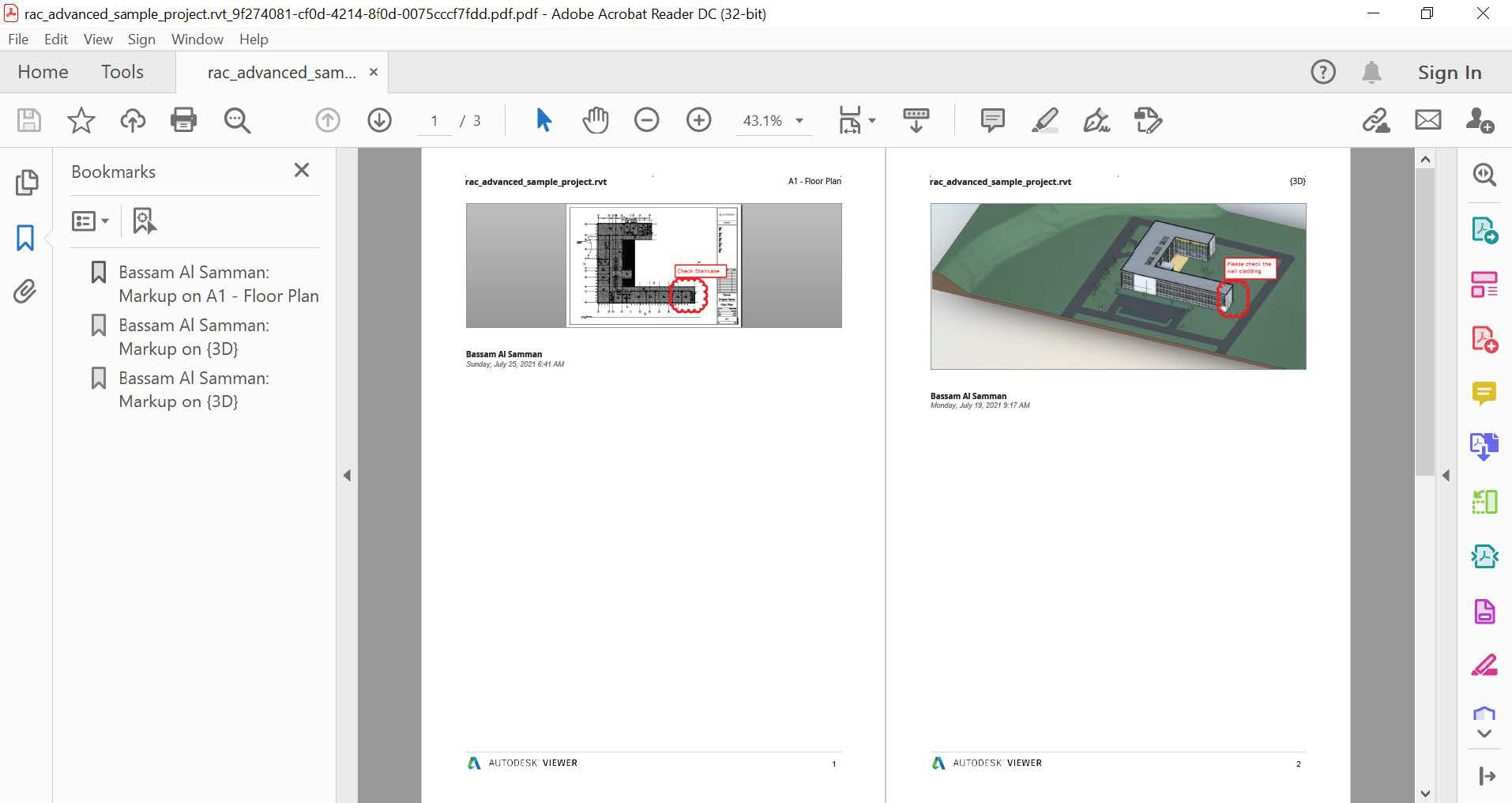Open the Help menu

tap(254, 39)
